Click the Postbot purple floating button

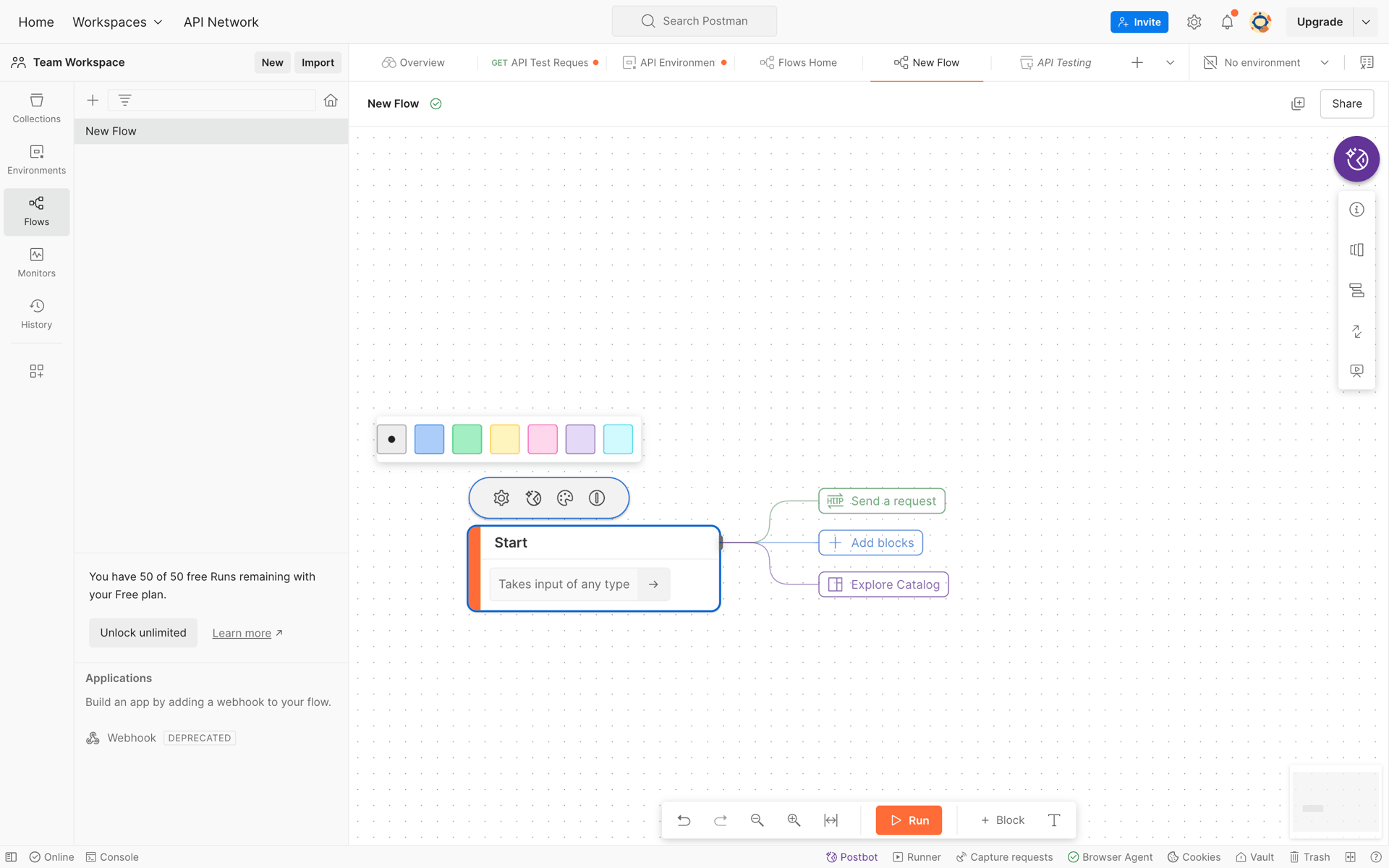coord(1356,159)
